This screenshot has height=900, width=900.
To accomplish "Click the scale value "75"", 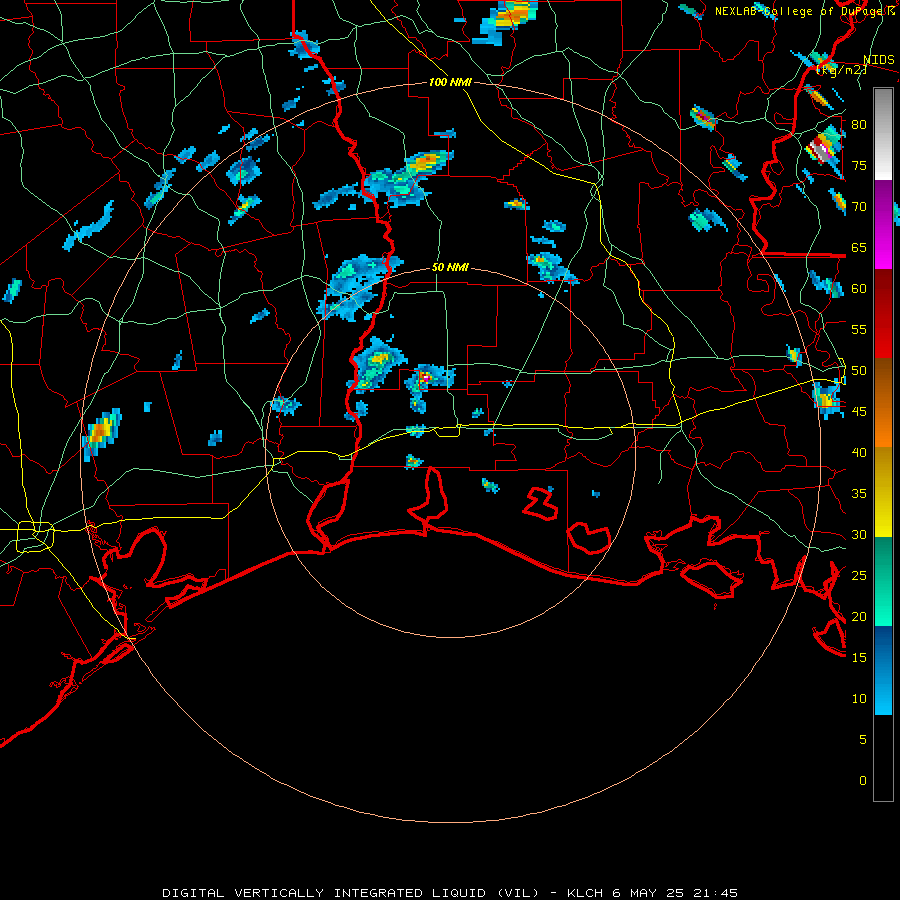I will click(x=859, y=166).
